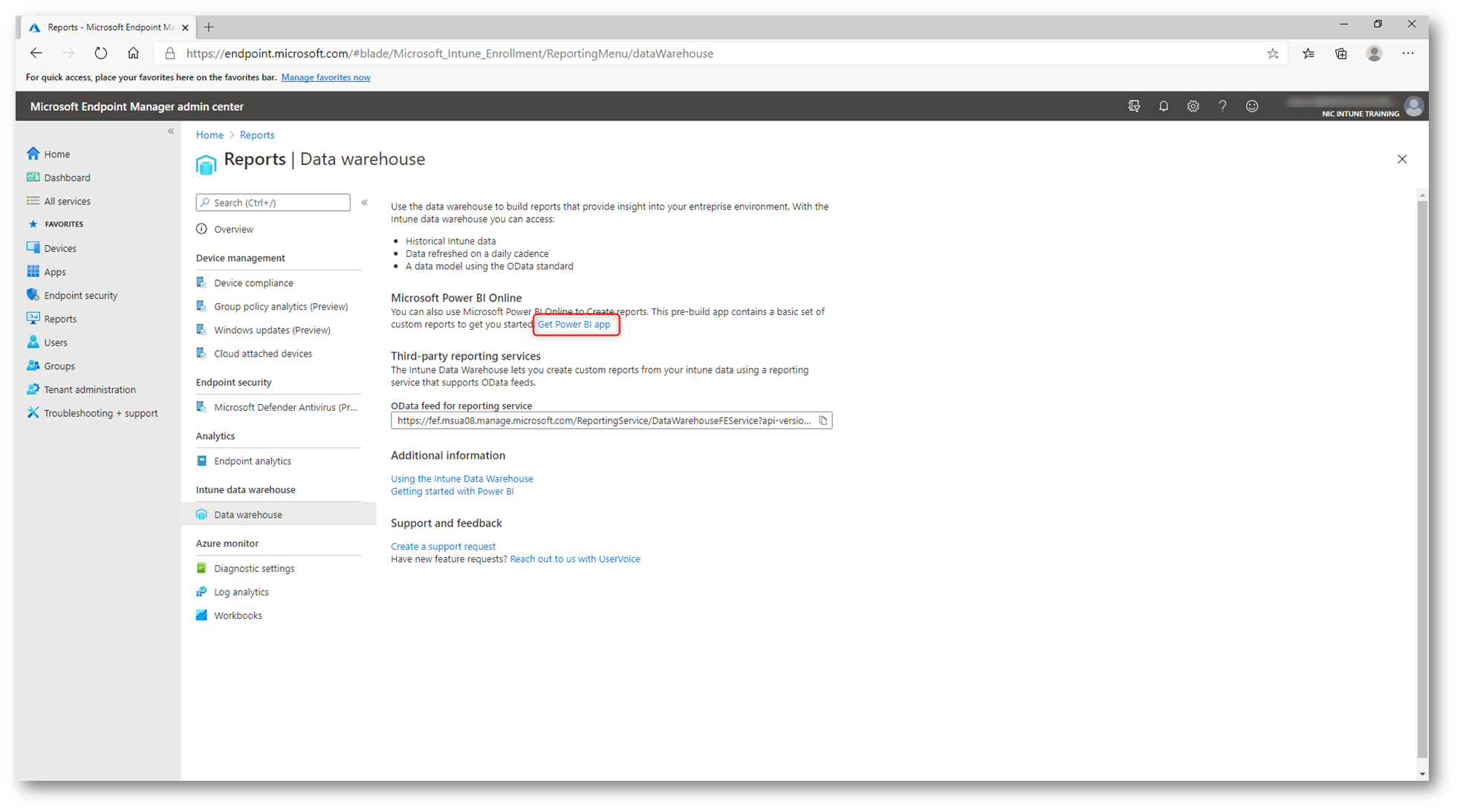This screenshot has width=1460, height=812.
Task: Open Using the Intune Data Warehouse link
Action: click(x=461, y=479)
